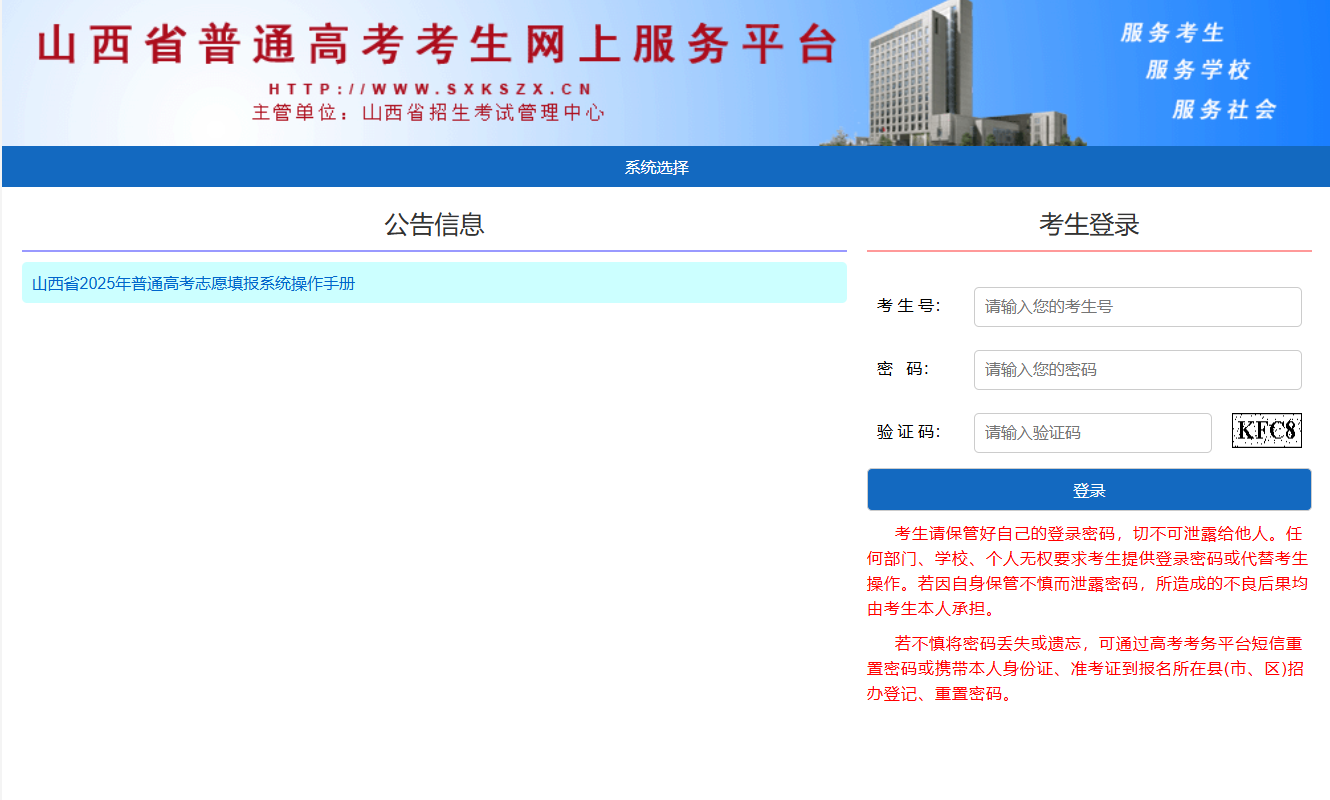Click the 公告信息 section heading

point(434,224)
